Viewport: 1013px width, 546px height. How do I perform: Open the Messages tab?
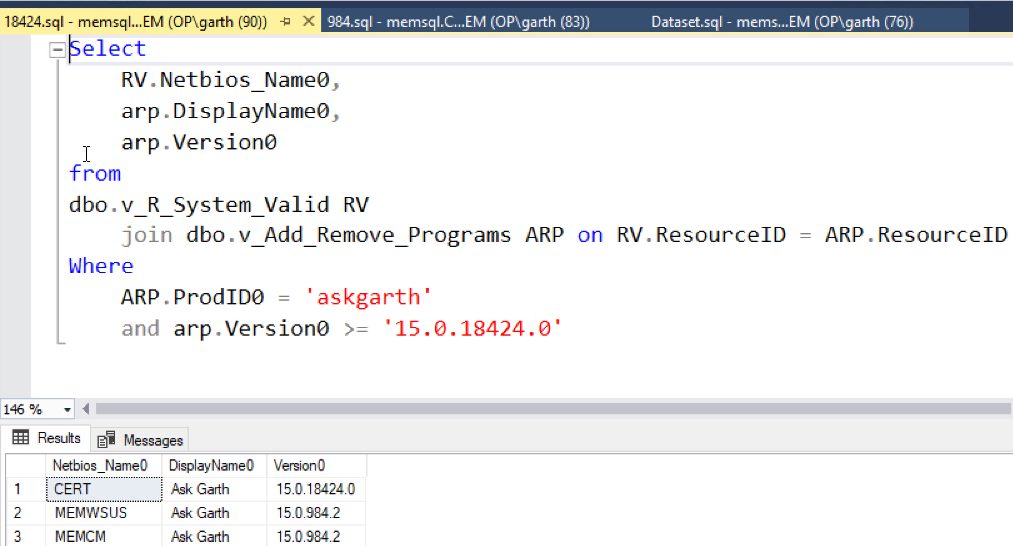pos(140,440)
